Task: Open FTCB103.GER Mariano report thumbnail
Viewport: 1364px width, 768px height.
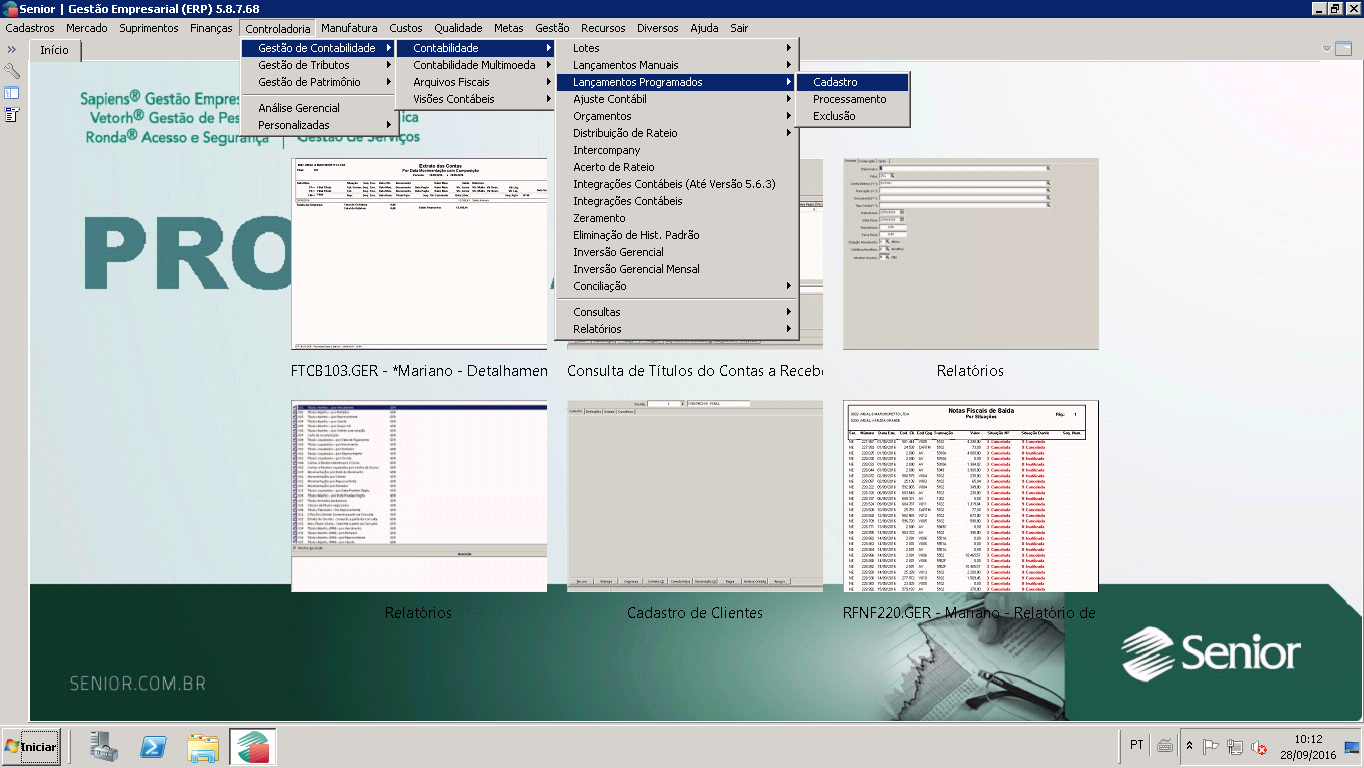Action: (419, 254)
